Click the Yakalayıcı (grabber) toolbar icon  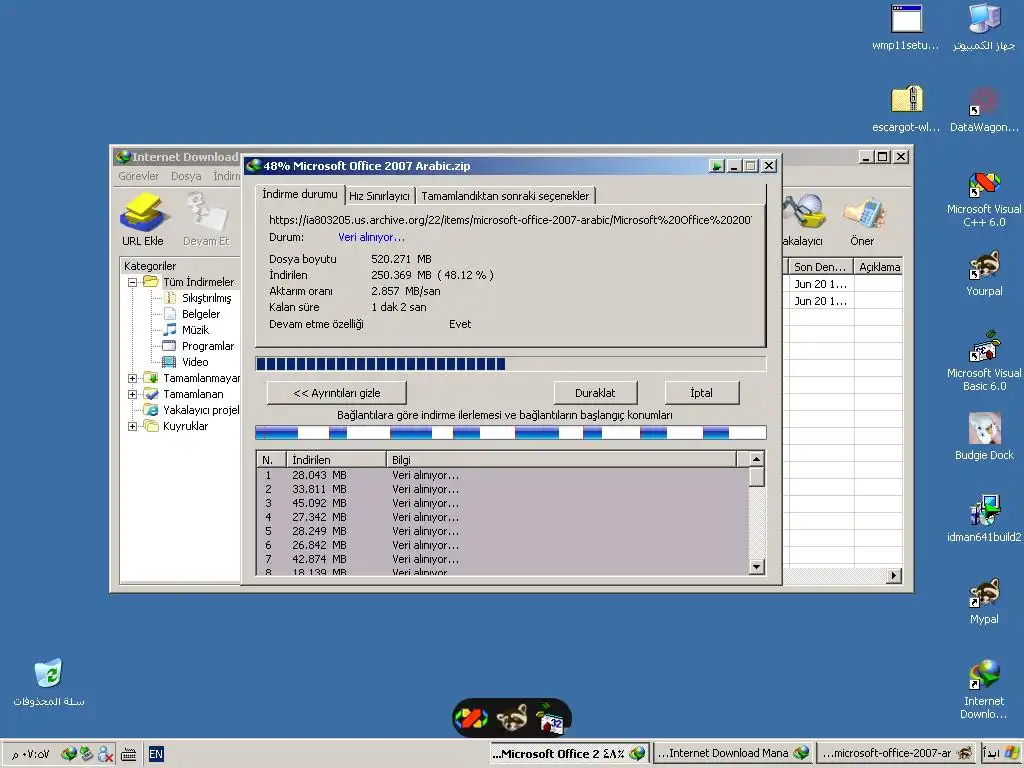point(803,219)
